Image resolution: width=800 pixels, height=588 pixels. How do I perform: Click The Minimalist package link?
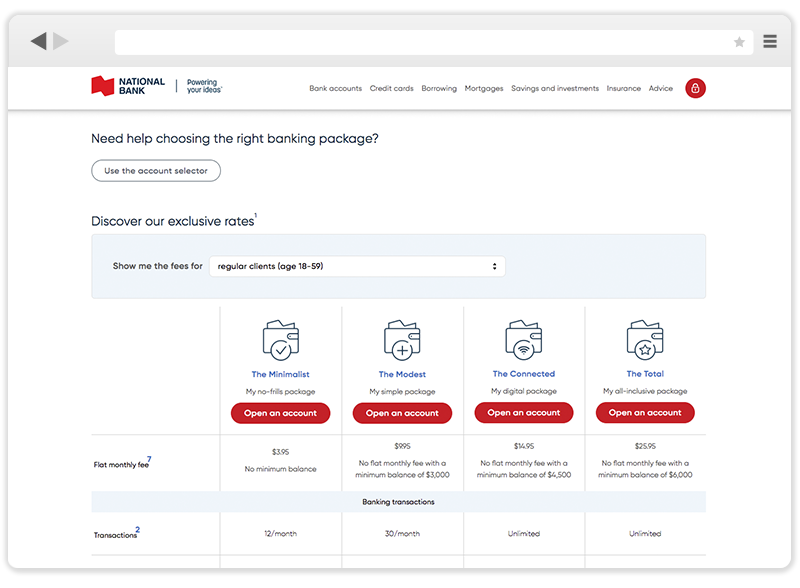pyautogui.click(x=281, y=374)
